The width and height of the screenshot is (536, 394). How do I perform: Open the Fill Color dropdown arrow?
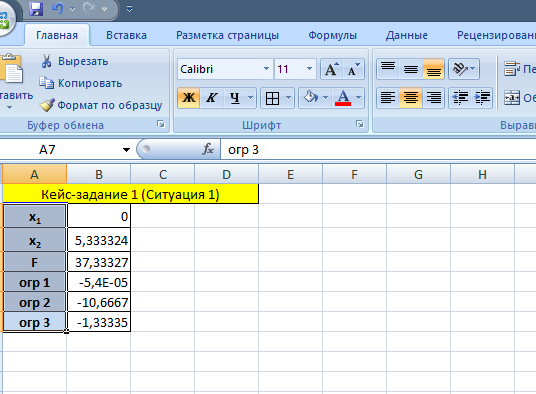325,98
